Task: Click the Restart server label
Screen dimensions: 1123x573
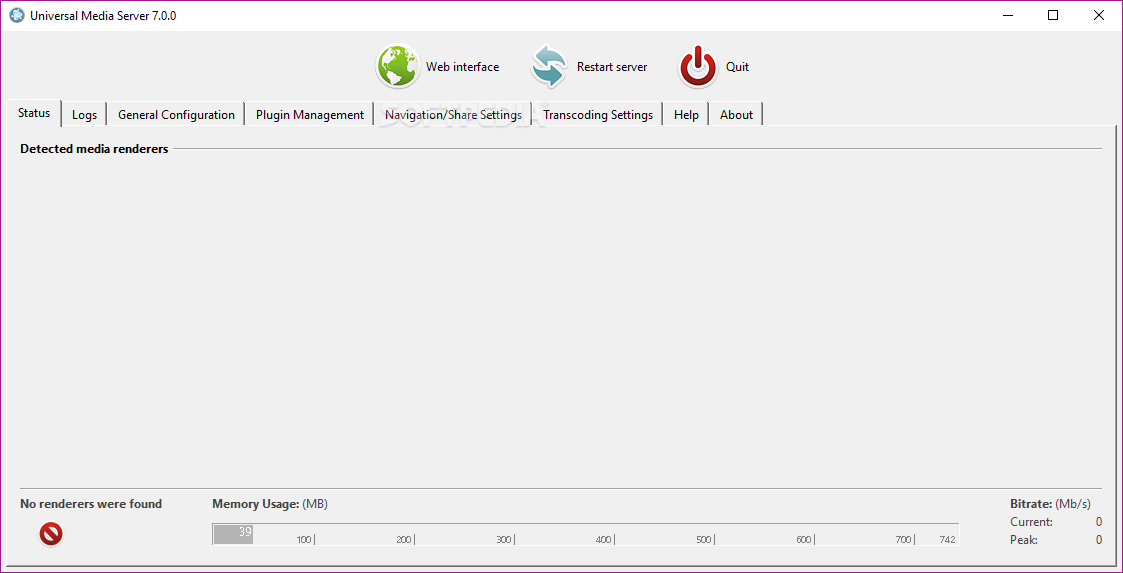Action: [x=612, y=67]
